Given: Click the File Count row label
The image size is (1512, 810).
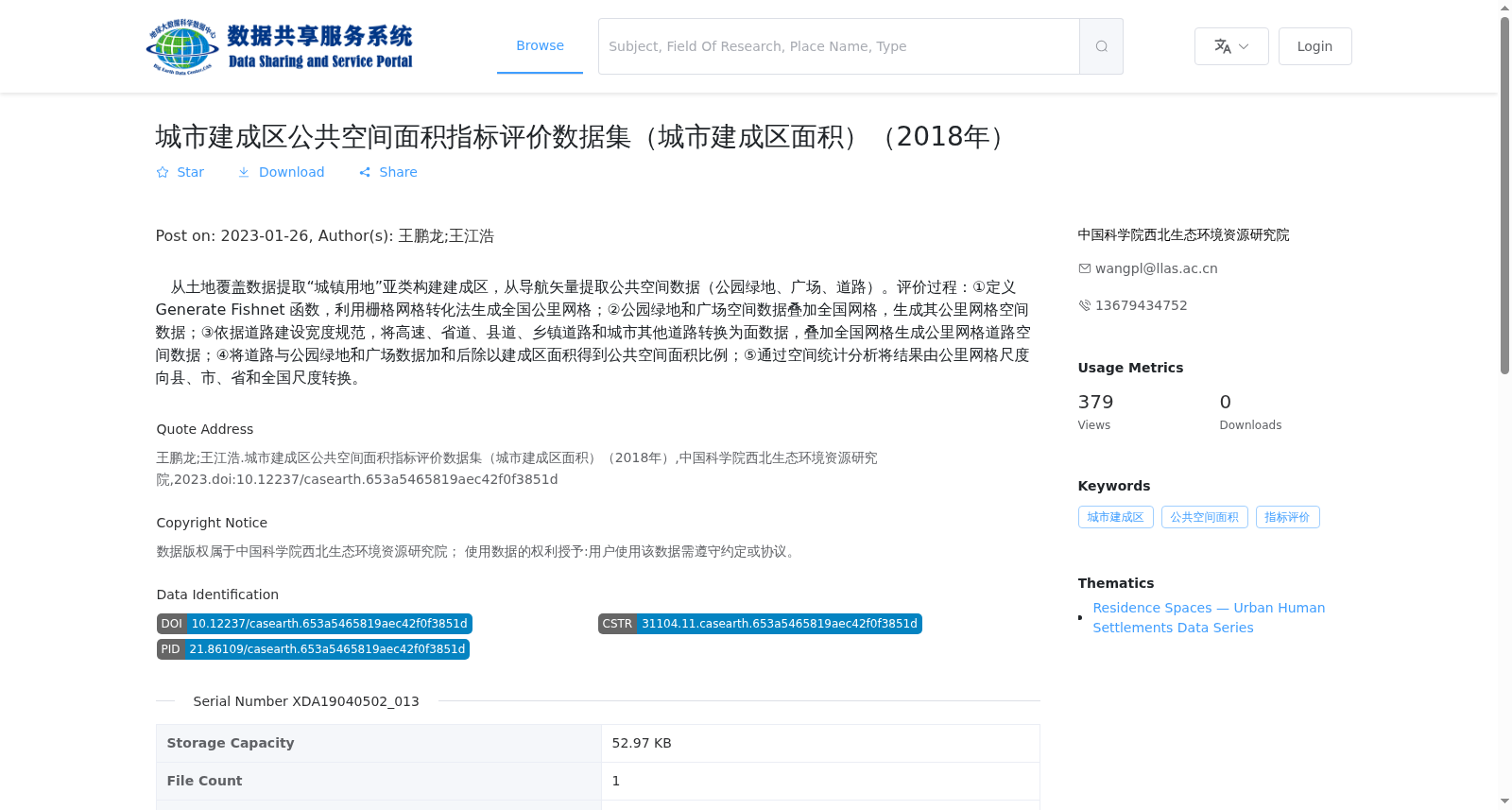Looking at the screenshot, I should coord(204,781).
